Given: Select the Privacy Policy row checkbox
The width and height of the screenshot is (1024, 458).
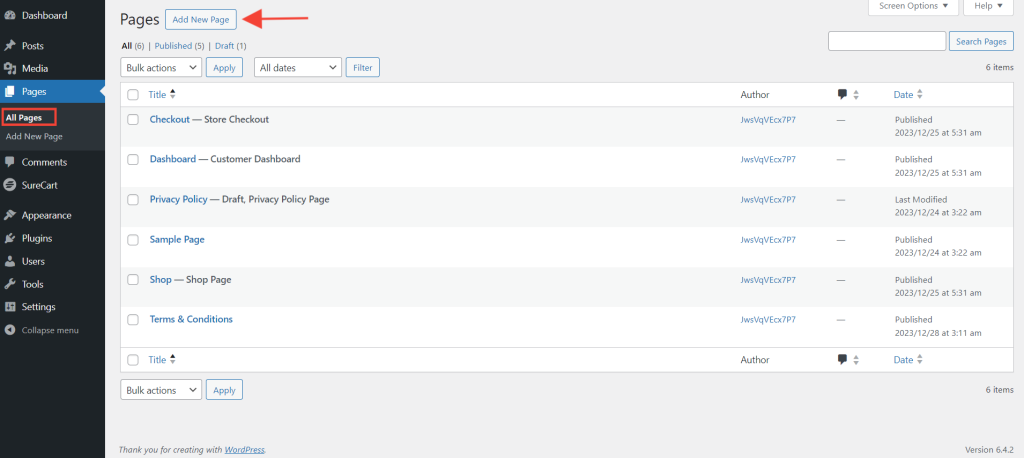Looking at the screenshot, I should 133,199.
